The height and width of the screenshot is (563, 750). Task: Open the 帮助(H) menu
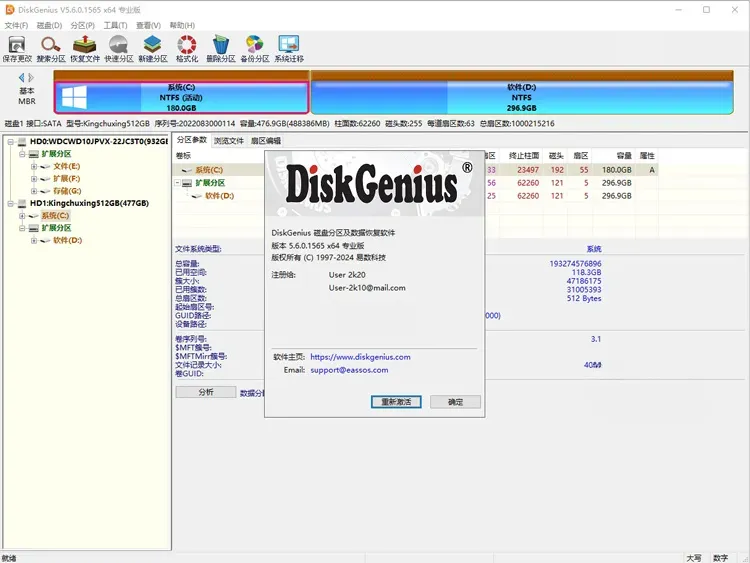click(182, 25)
